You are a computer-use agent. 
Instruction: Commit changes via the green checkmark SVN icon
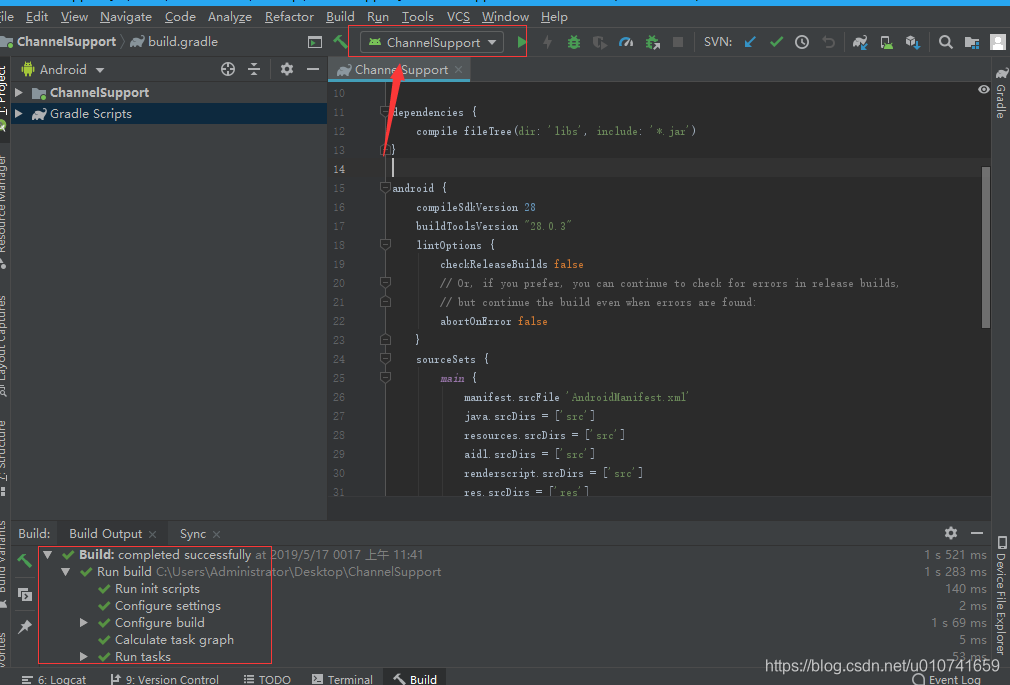click(x=776, y=42)
